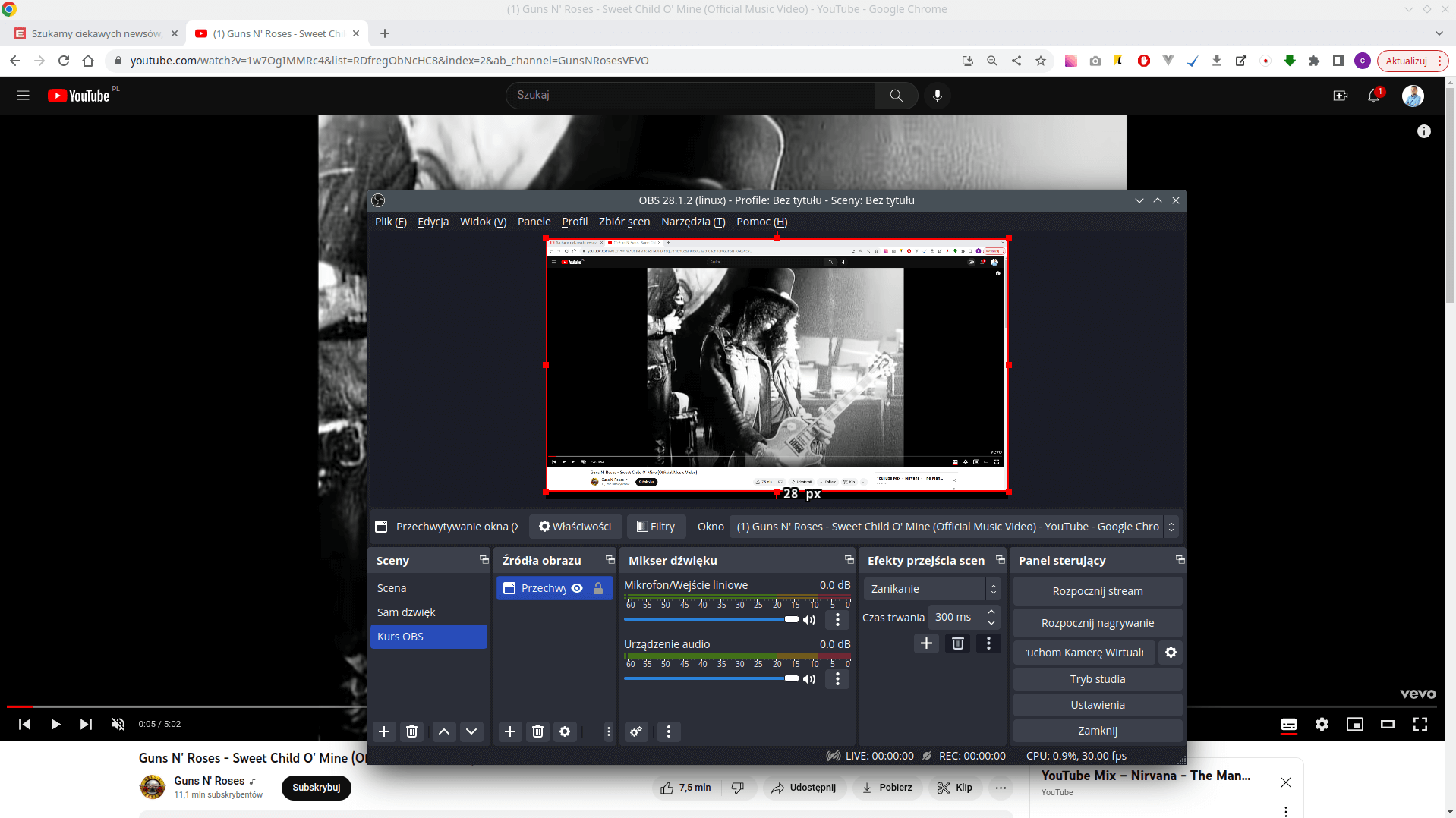Open virtual camera settings gear
Image resolution: width=1456 pixels, height=818 pixels.
pos(1171,653)
